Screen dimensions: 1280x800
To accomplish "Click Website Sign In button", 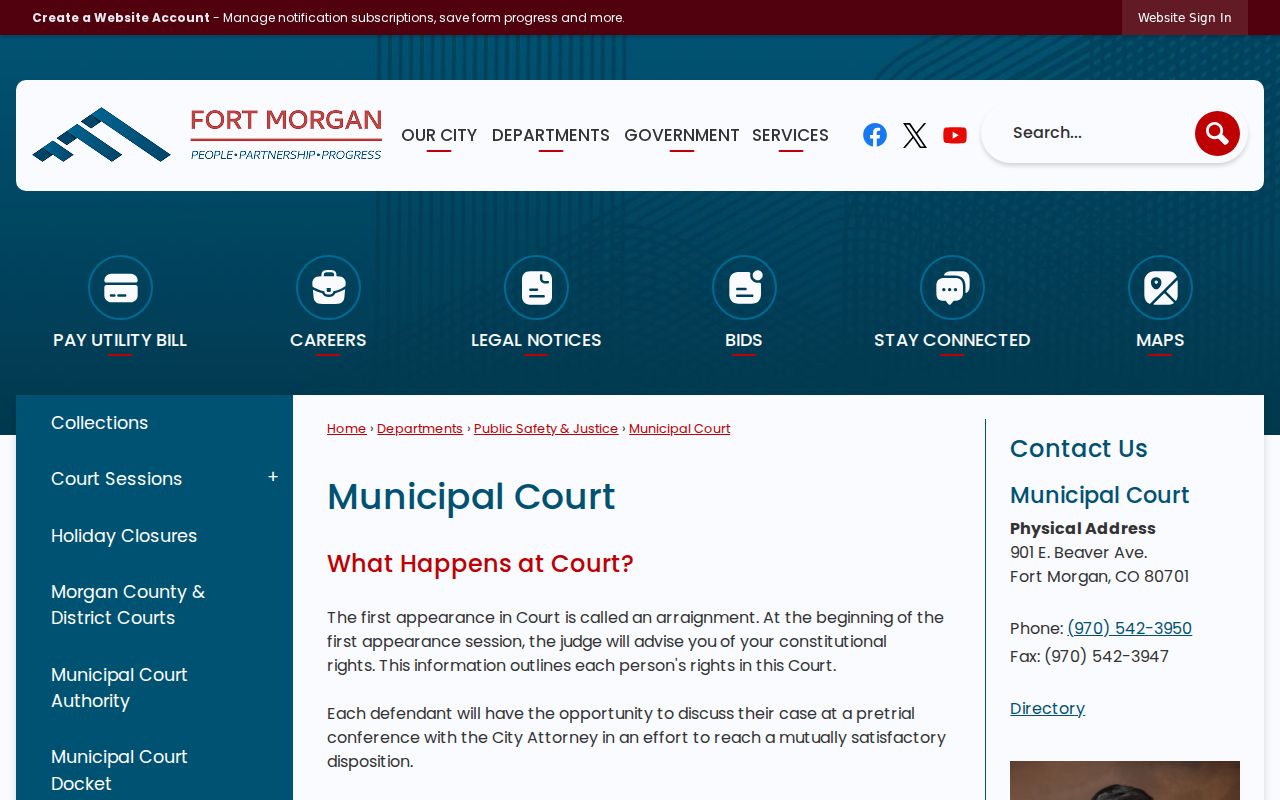I will [1185, 17].
